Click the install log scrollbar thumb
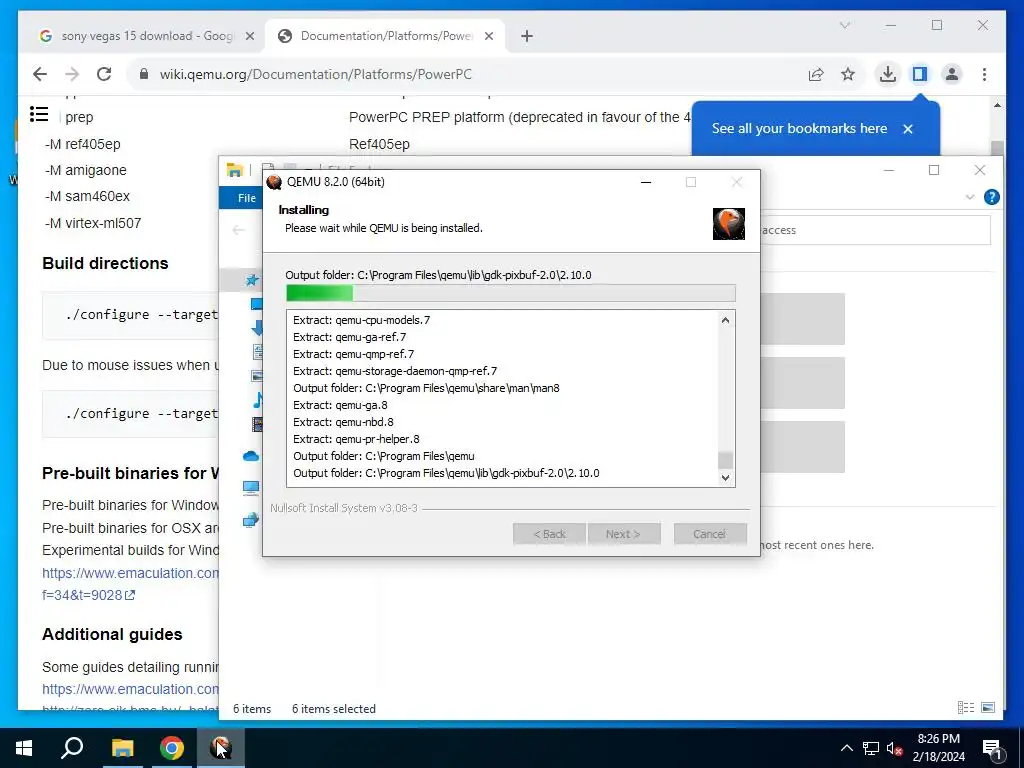Image resolution: width=1024 pixels, height=768 pixels. coord(725,460)
